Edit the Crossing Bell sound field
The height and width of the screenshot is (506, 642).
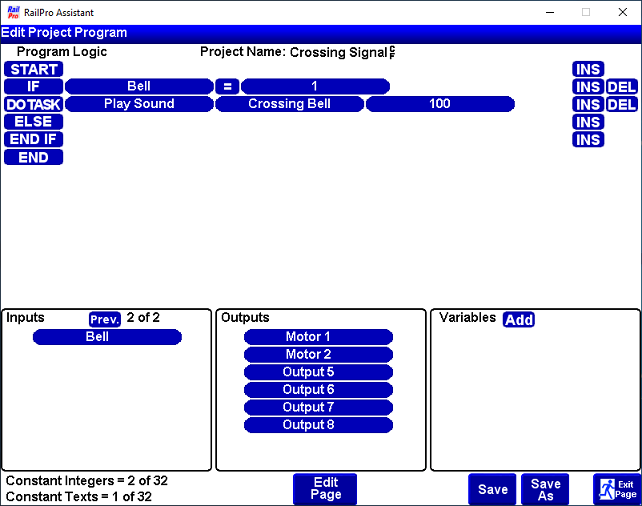click(x=289, y=104)
